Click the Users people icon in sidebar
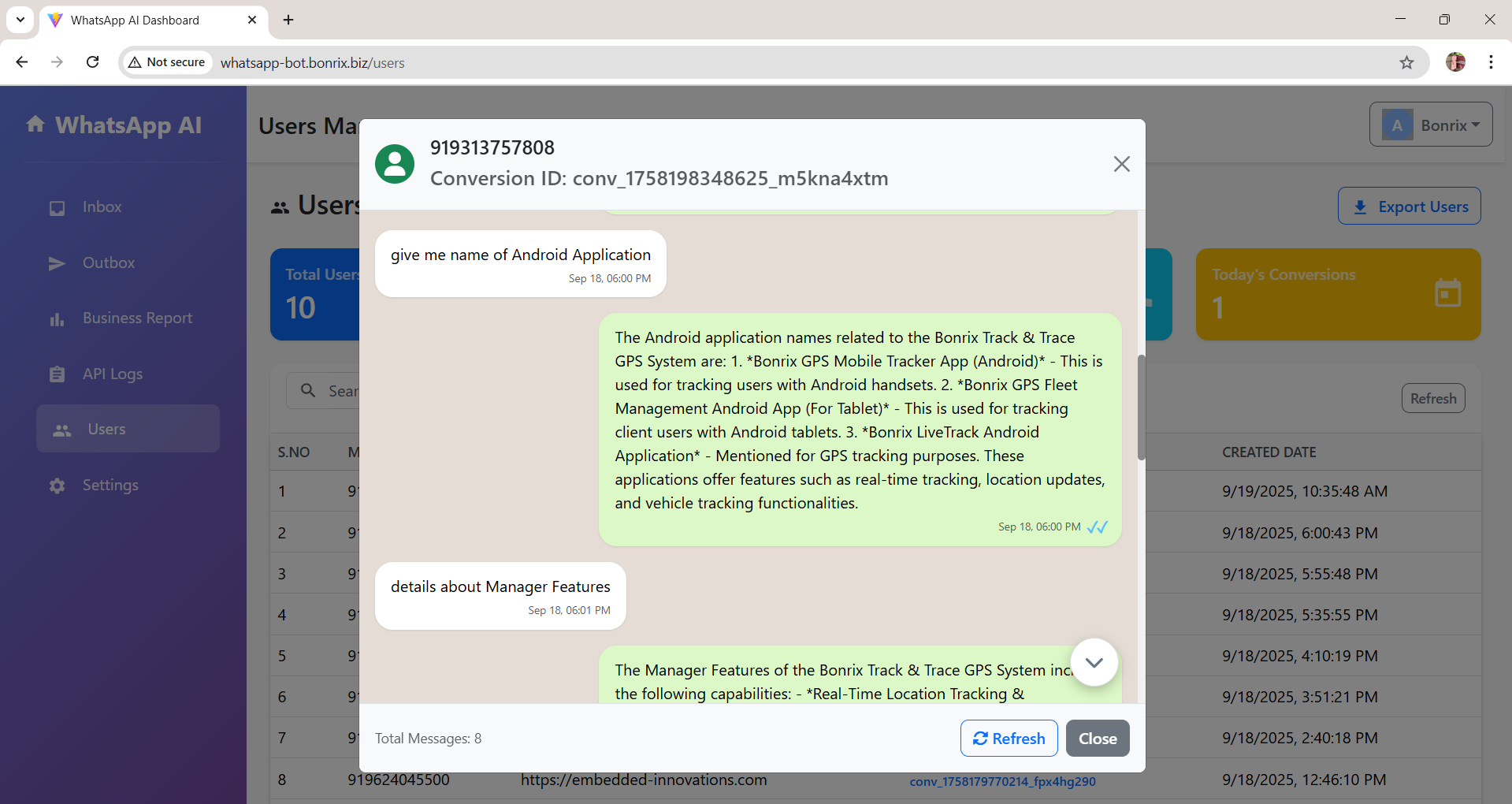Viewport: 1512px width, 804px height. (x=63, y=430)
